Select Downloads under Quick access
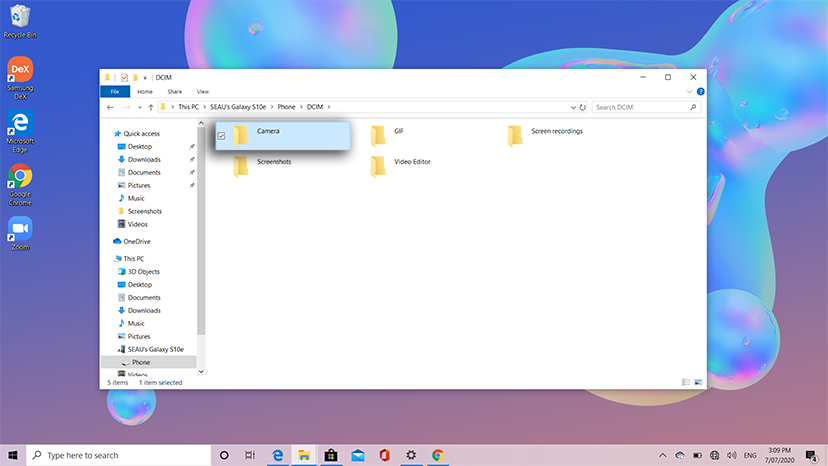828x466 pixels. [139, 160]
